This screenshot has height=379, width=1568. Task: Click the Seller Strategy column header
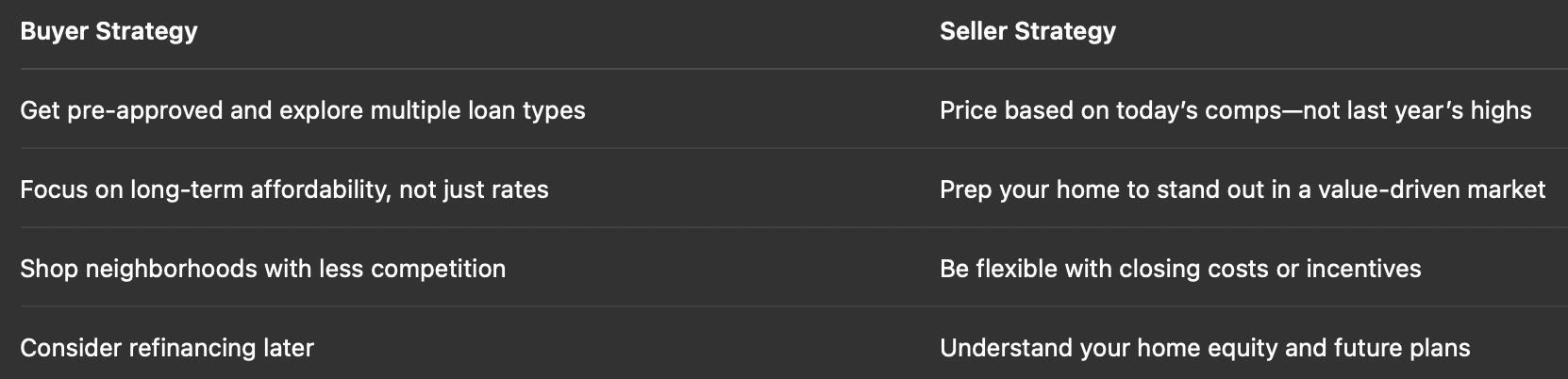(1027, 31)
